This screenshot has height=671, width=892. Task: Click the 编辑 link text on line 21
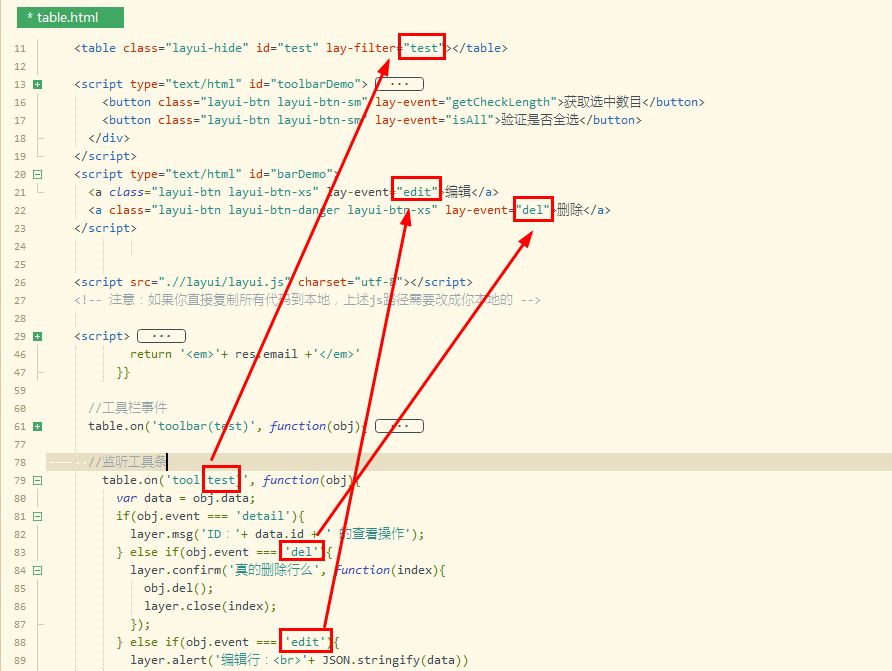[458, 192]
